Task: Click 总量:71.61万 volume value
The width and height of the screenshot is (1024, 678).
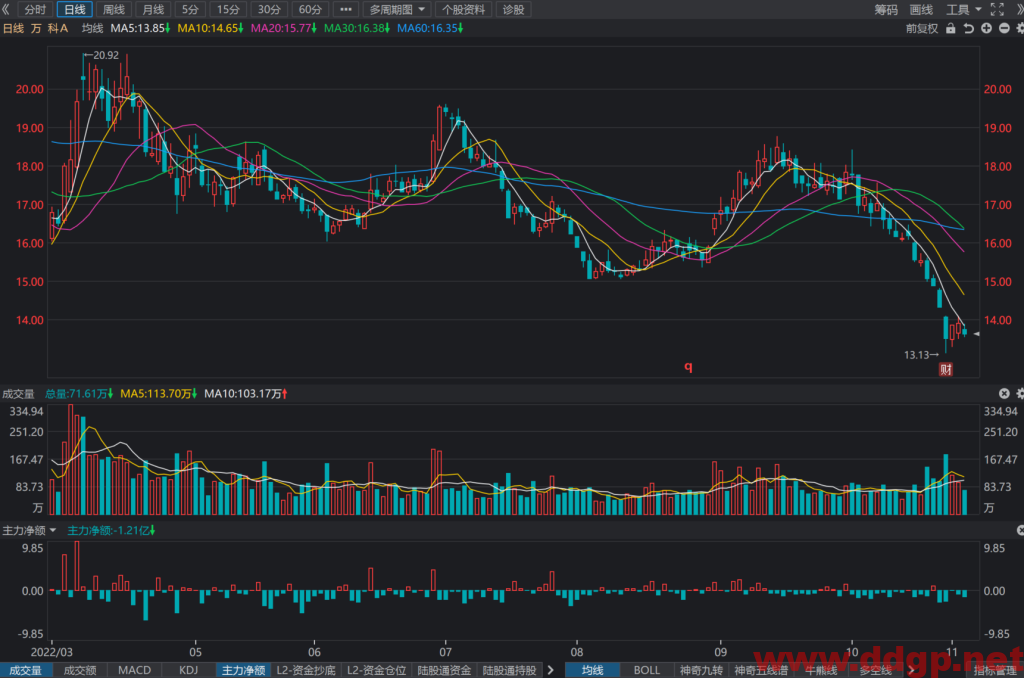Action: (79, 394)
